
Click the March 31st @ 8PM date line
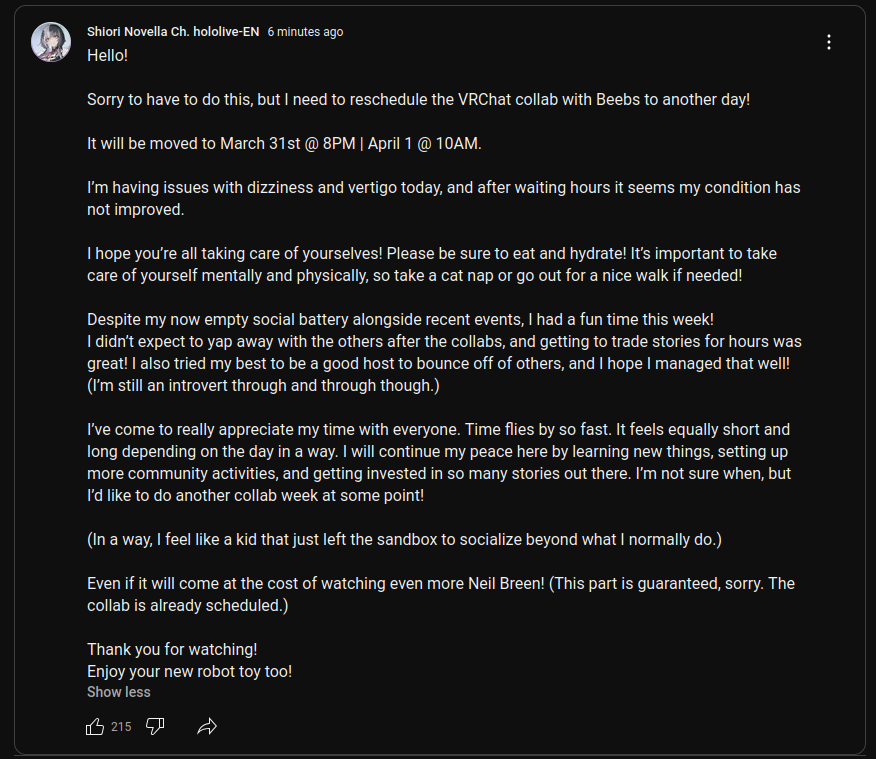(284, 144)
